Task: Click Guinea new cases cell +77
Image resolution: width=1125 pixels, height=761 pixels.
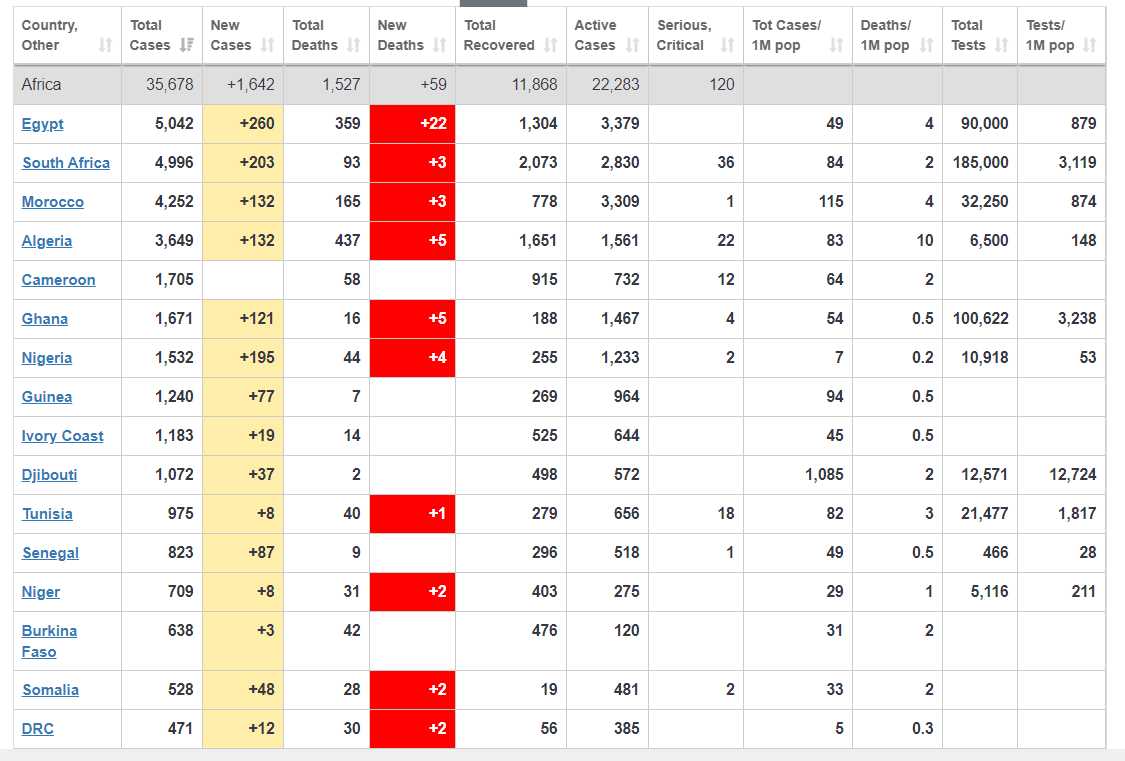Action: 243,396
